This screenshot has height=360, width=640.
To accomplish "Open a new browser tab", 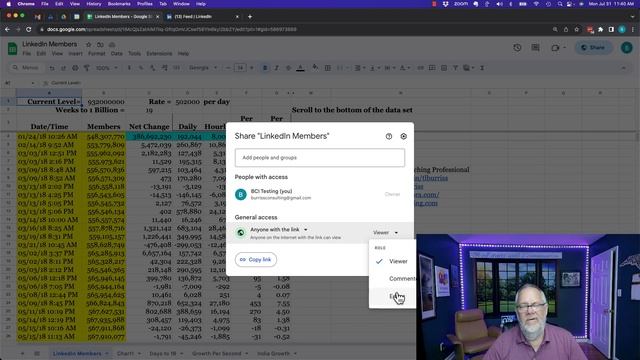I will [250, 17].
